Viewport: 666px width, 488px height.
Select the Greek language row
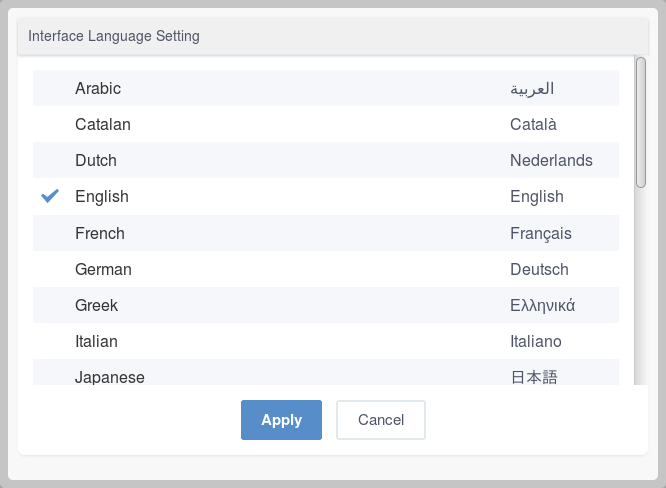click(326, 305)
